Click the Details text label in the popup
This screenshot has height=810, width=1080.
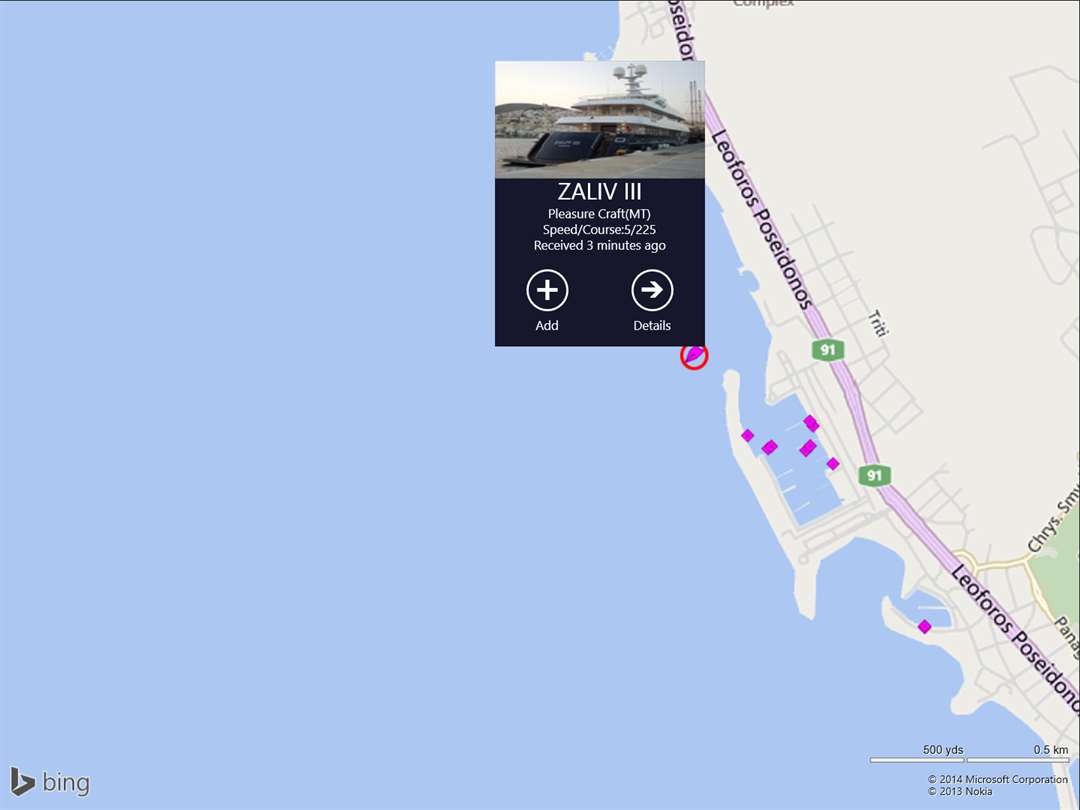pos(652,326)
